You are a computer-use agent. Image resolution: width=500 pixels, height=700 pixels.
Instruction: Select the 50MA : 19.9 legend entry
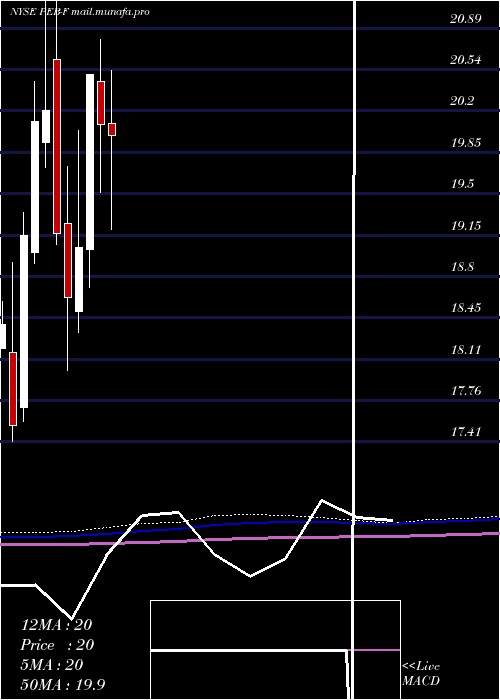click(63, 685)
